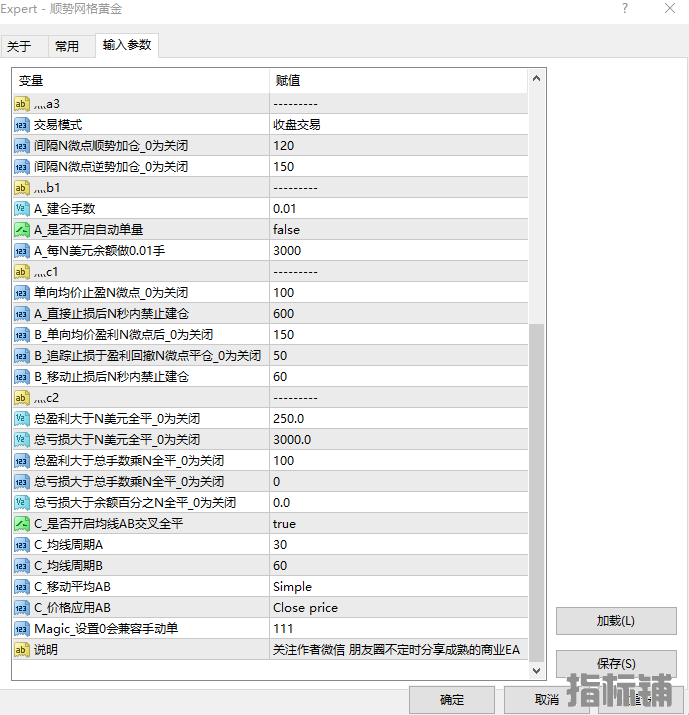The width and height of the screenshot is (689, 715).
Task: Close the Expert dialog window
Action: click(x=670, y=8)
